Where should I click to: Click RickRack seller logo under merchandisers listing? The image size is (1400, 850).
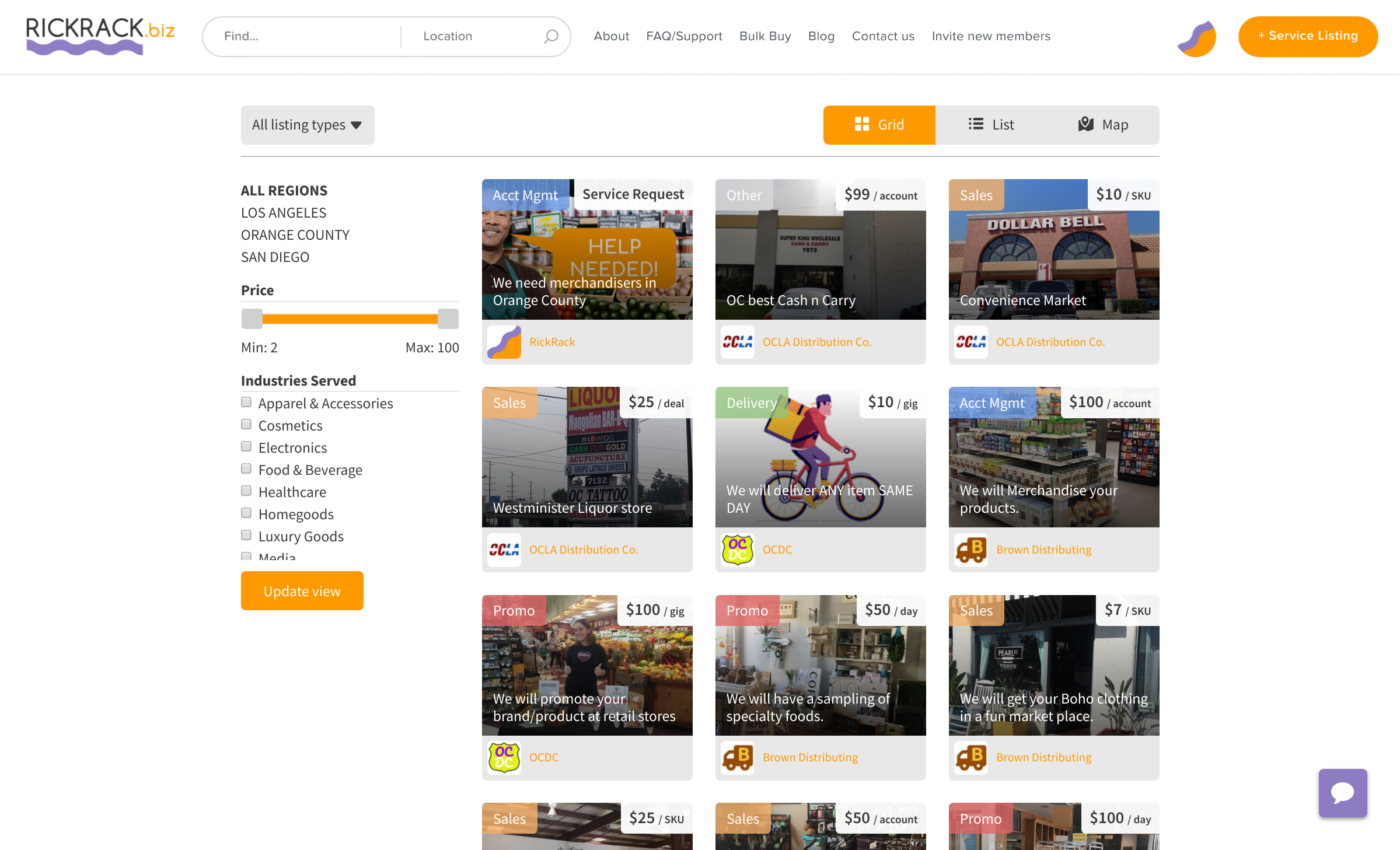pos(504,342)
